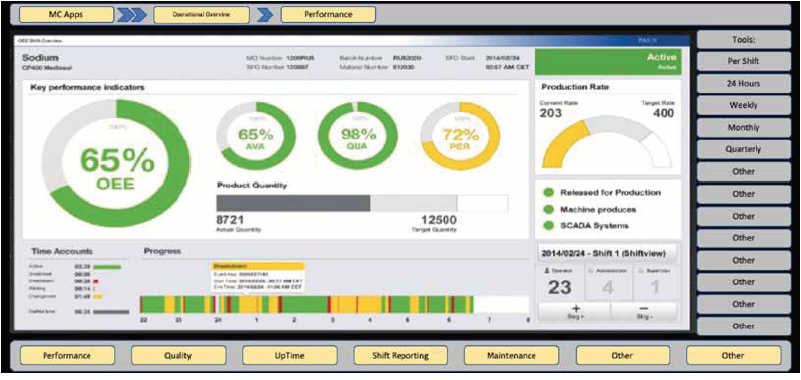
Task: Select the Operator tile showing 23
Action: (x=560, y=282)
